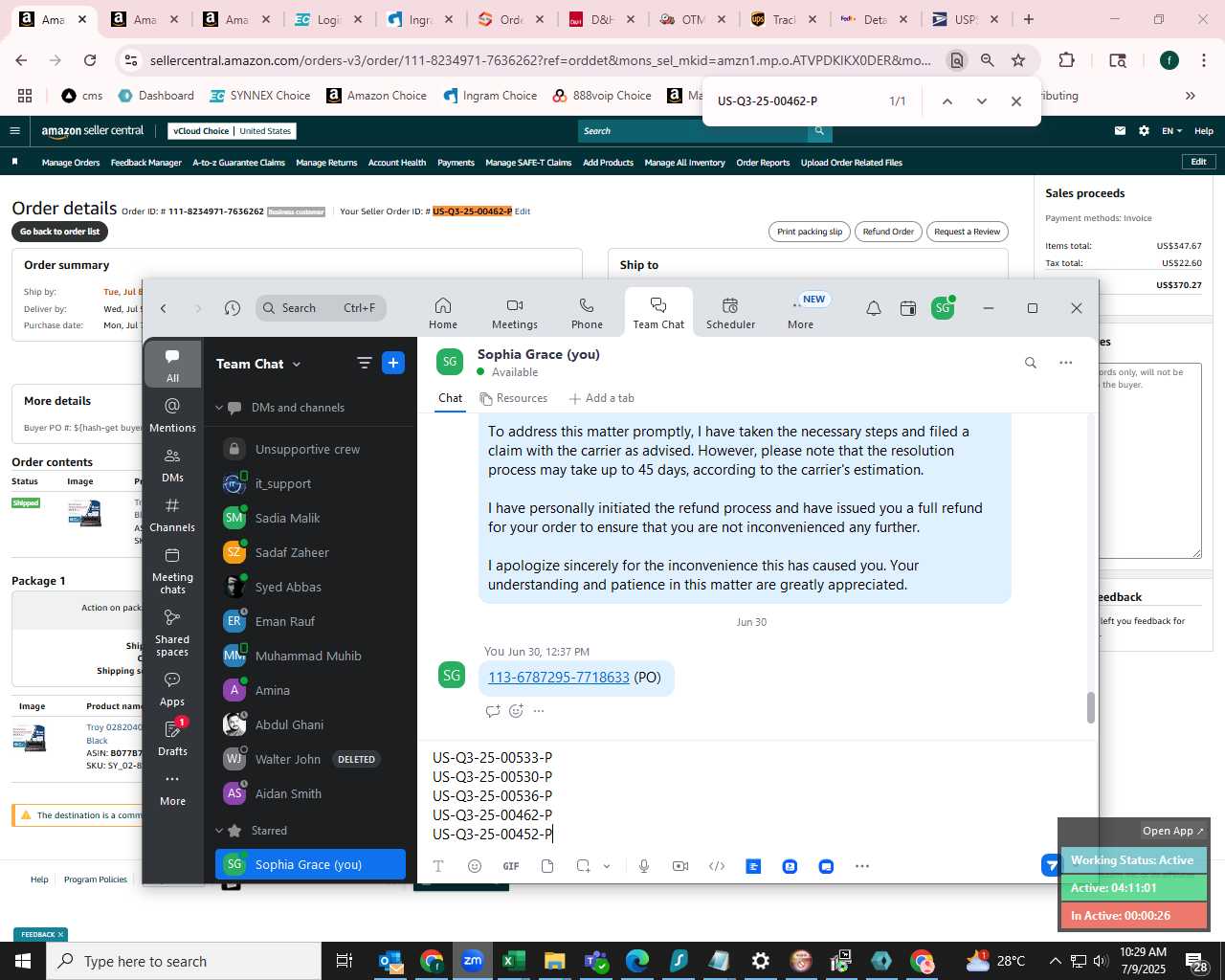Open the Payments menu in Seller Central
The width and height of the screenshot is (1225, 980).
pyautogui.click(x=456, y=163)
